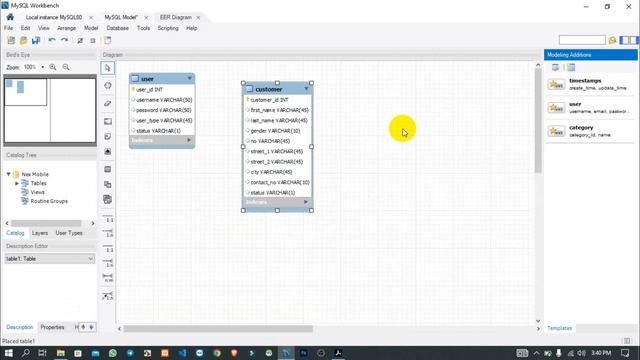Select the category template
This screenshot has width=640, height=360.
pyautogui.click(x=590, y=131)
